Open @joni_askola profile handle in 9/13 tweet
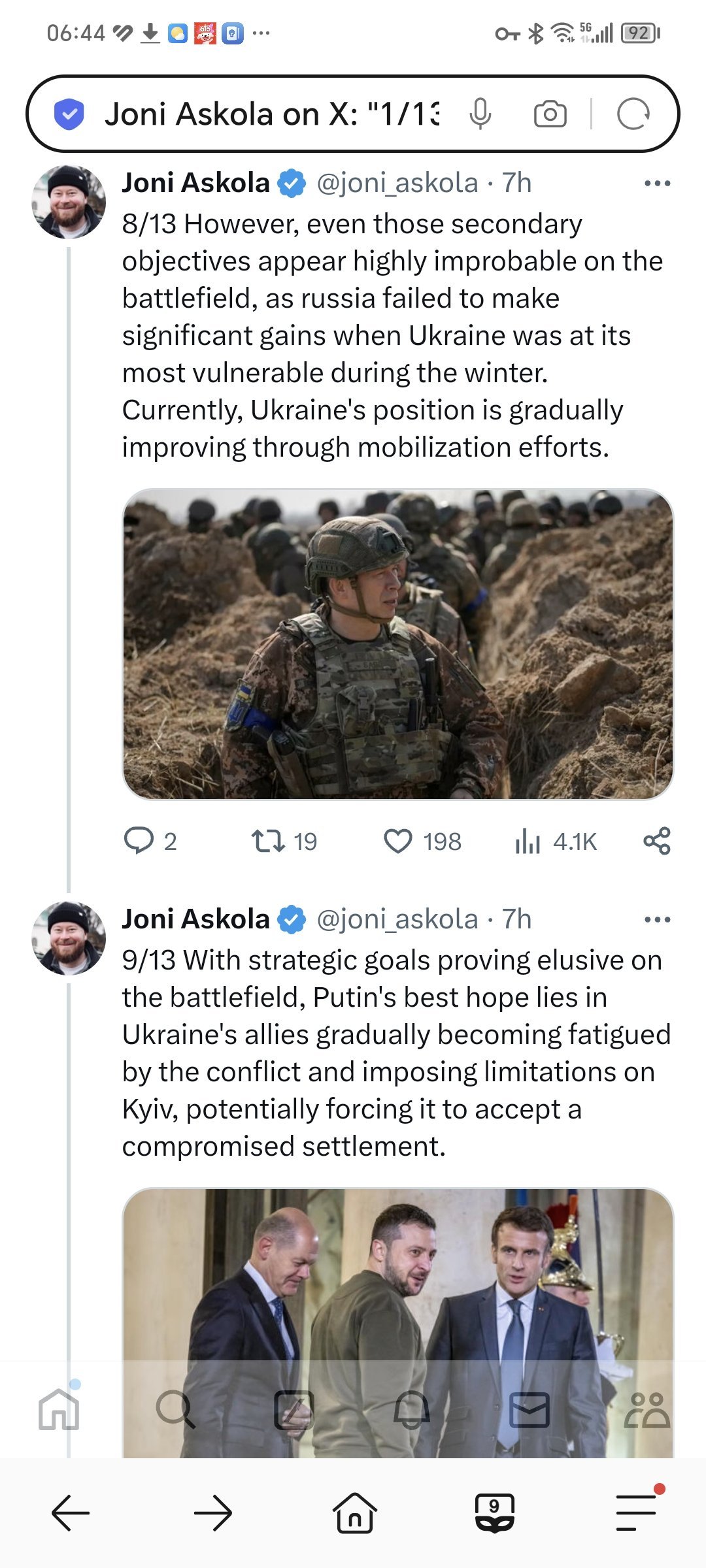This screenshot has width=706, height=1568. point(397,920)
